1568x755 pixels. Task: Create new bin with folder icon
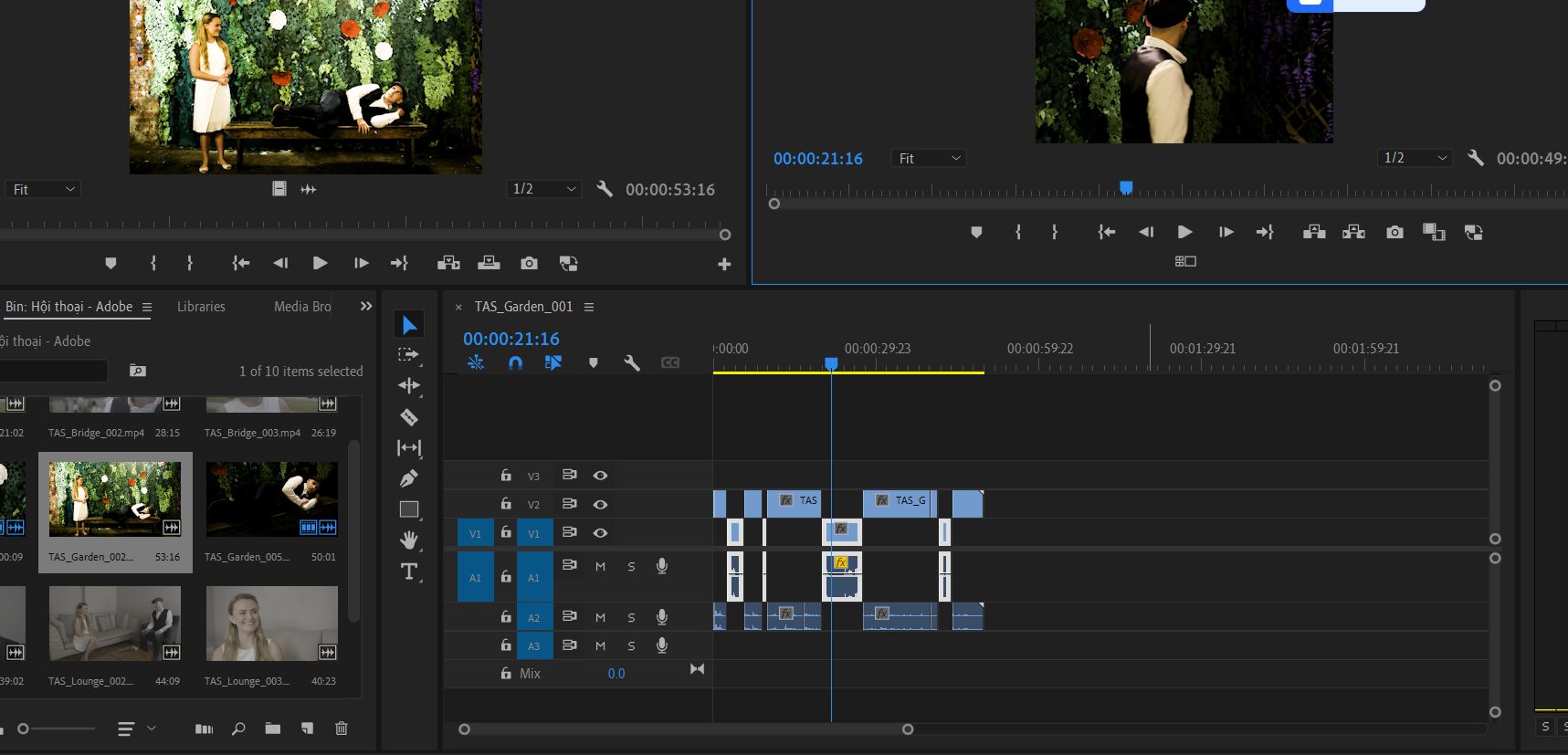tap(273, 729)
